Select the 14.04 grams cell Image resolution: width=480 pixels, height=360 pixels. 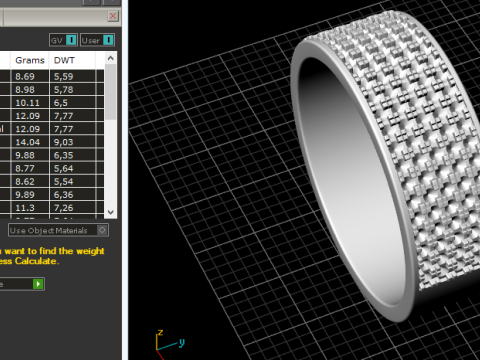(30, 142)
